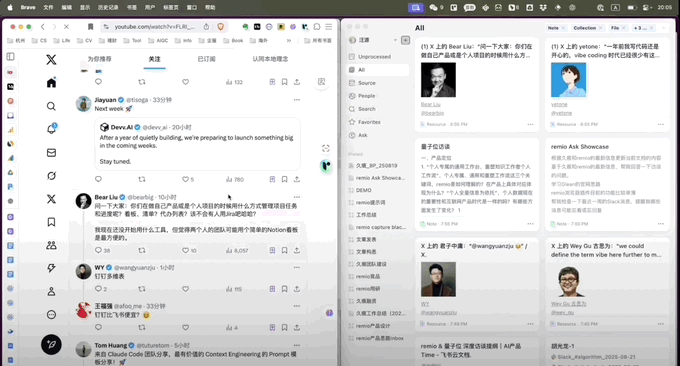The width and height of the screenshot is (680, 366).
Task: Open the CS bookmarks folder
Action: click(x=40, y=41)
